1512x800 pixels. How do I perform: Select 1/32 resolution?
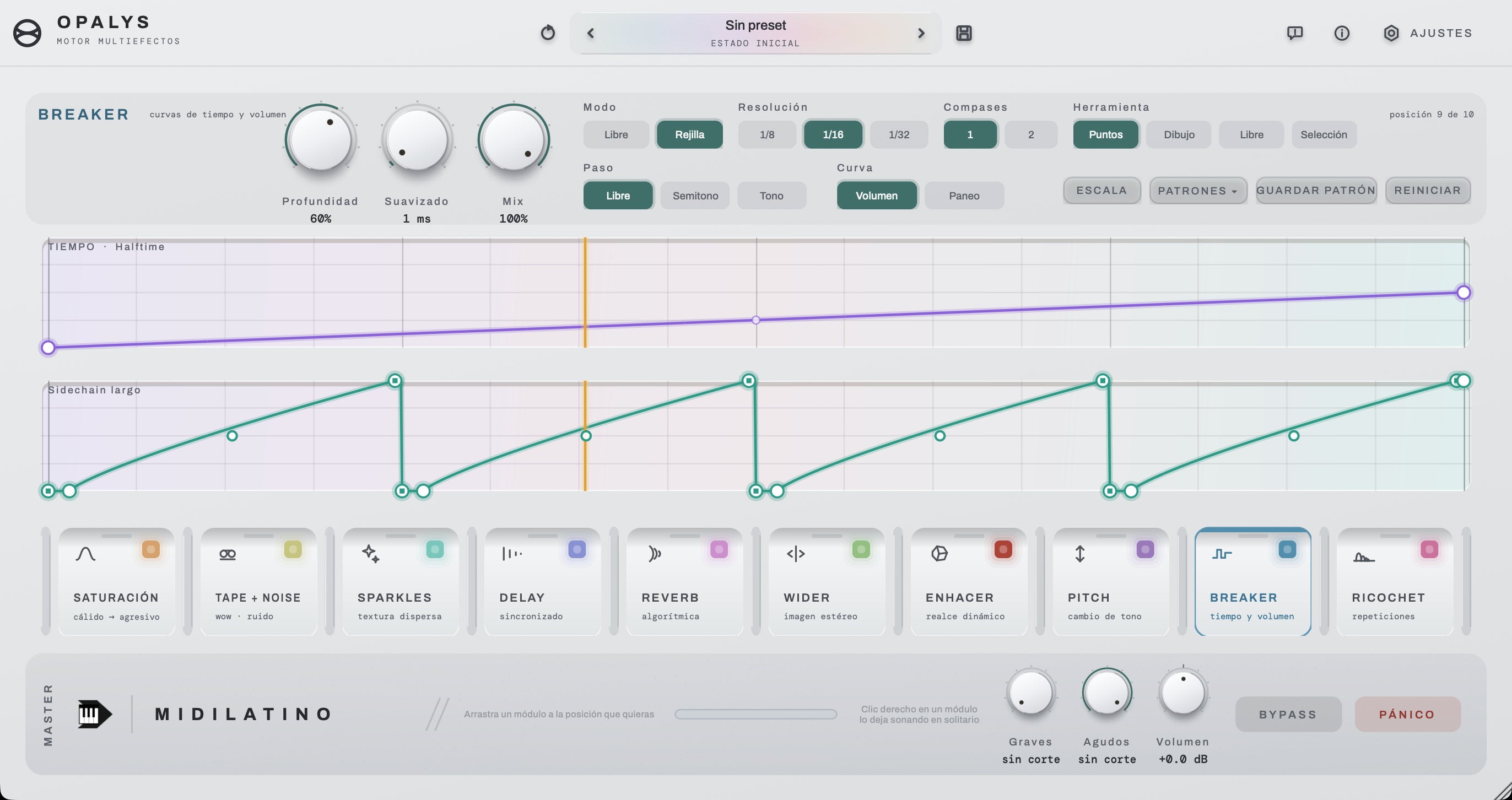click(899, 134)
